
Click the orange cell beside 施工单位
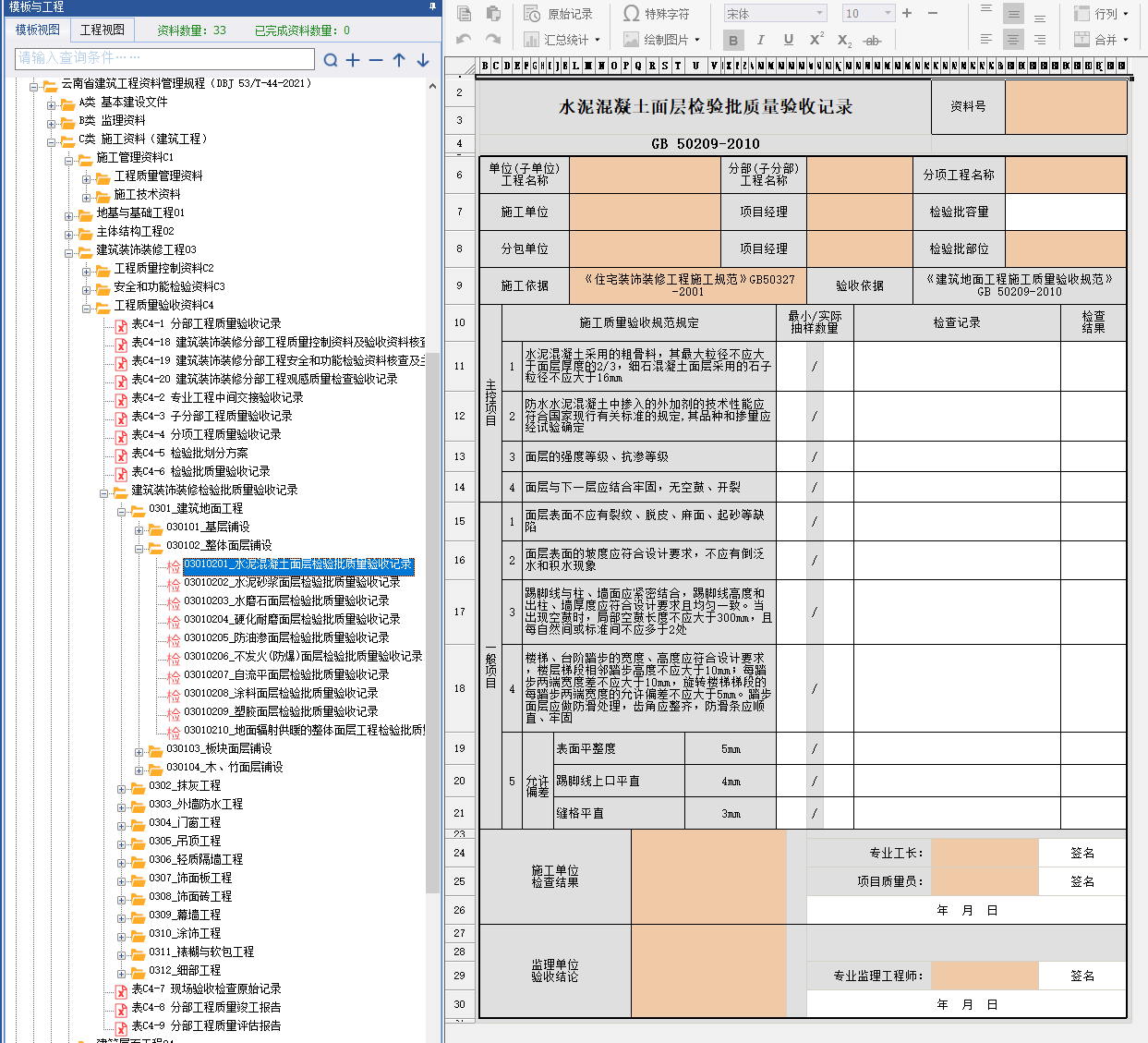tap(645, 212)
